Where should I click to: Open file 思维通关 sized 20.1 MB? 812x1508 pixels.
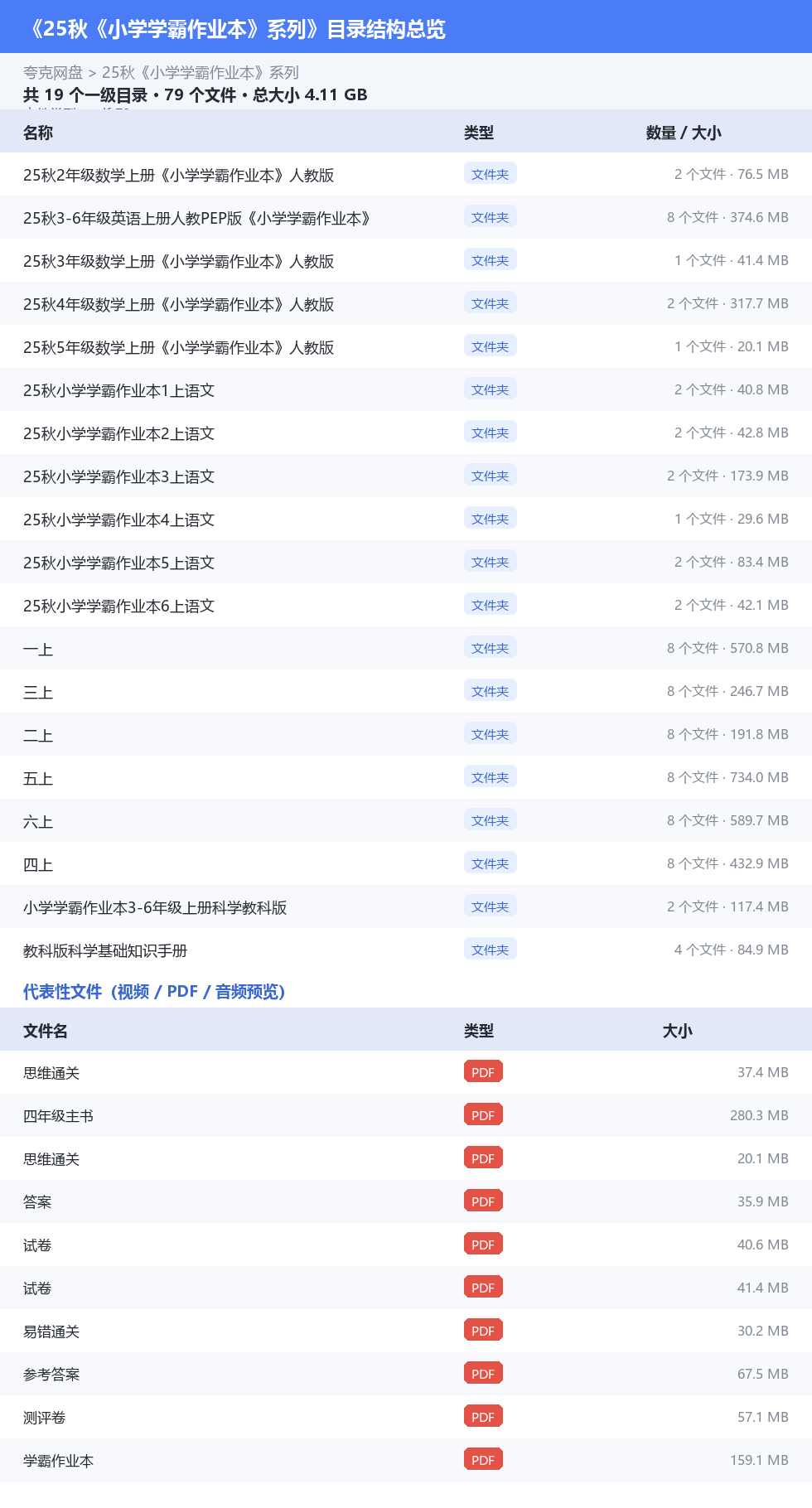click(51, 1159)
